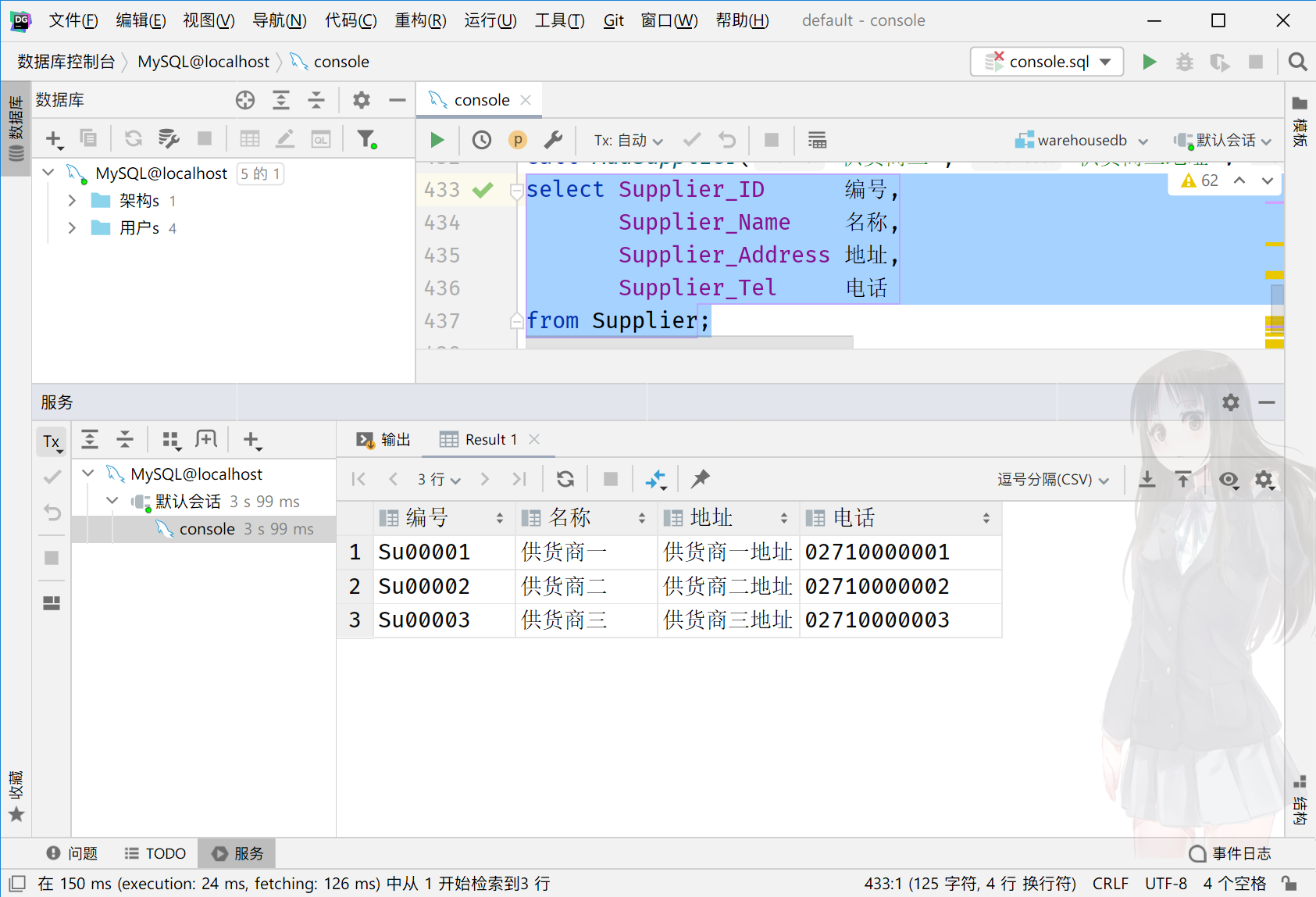
Task: Collapse MySQL@localhost node in database tree
Action: (48, 173)
